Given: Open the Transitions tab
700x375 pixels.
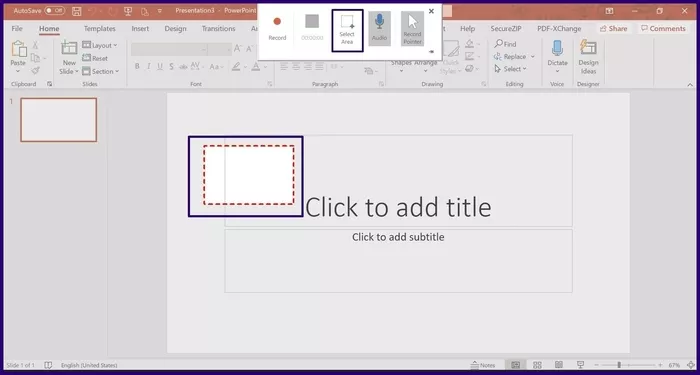Looking at the screenshot, I should (x=218, y=29).
